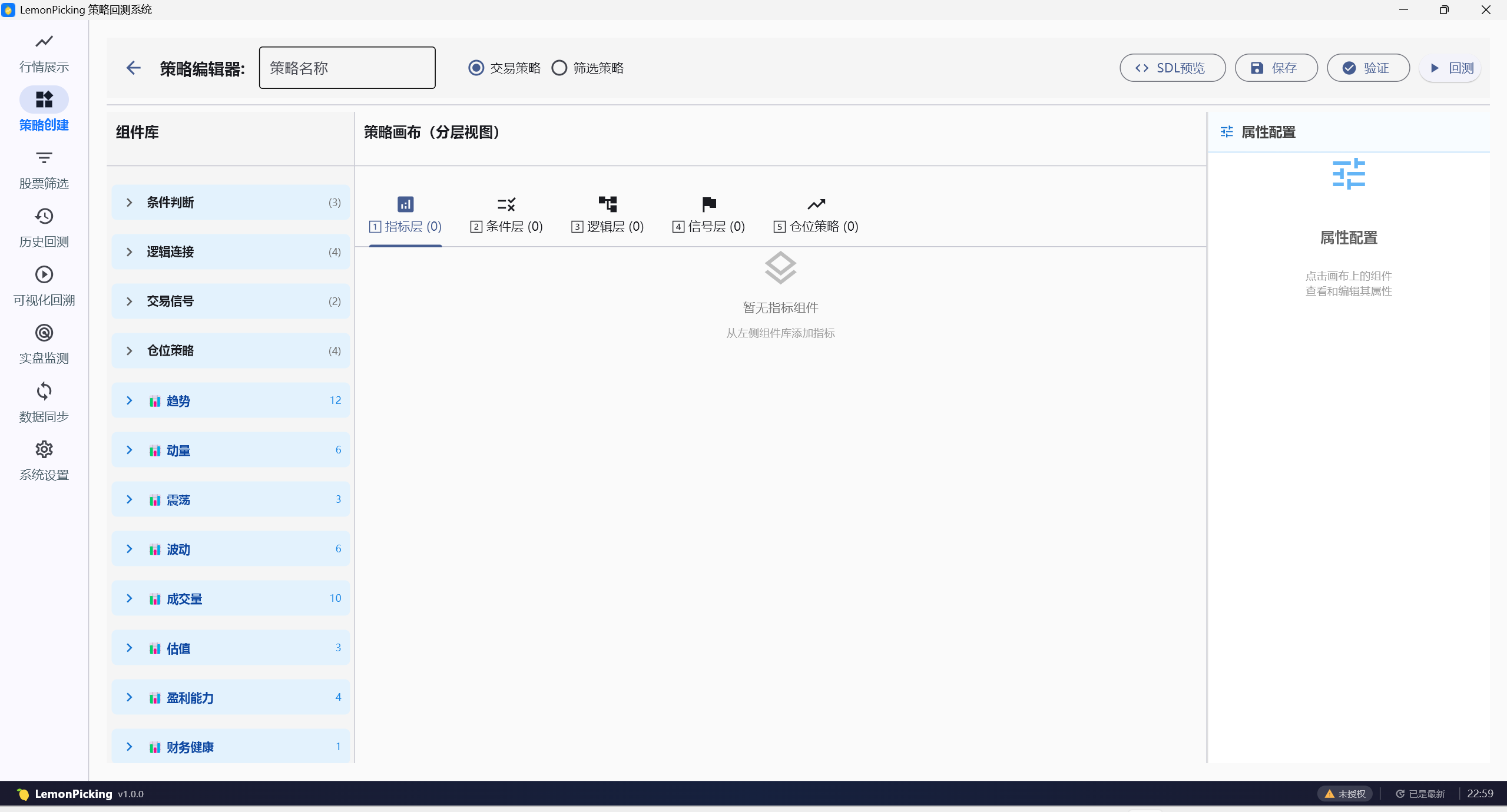Open 实盘监测 monitoring icon
The image size is (1507, 812).
tap(44, 333)
